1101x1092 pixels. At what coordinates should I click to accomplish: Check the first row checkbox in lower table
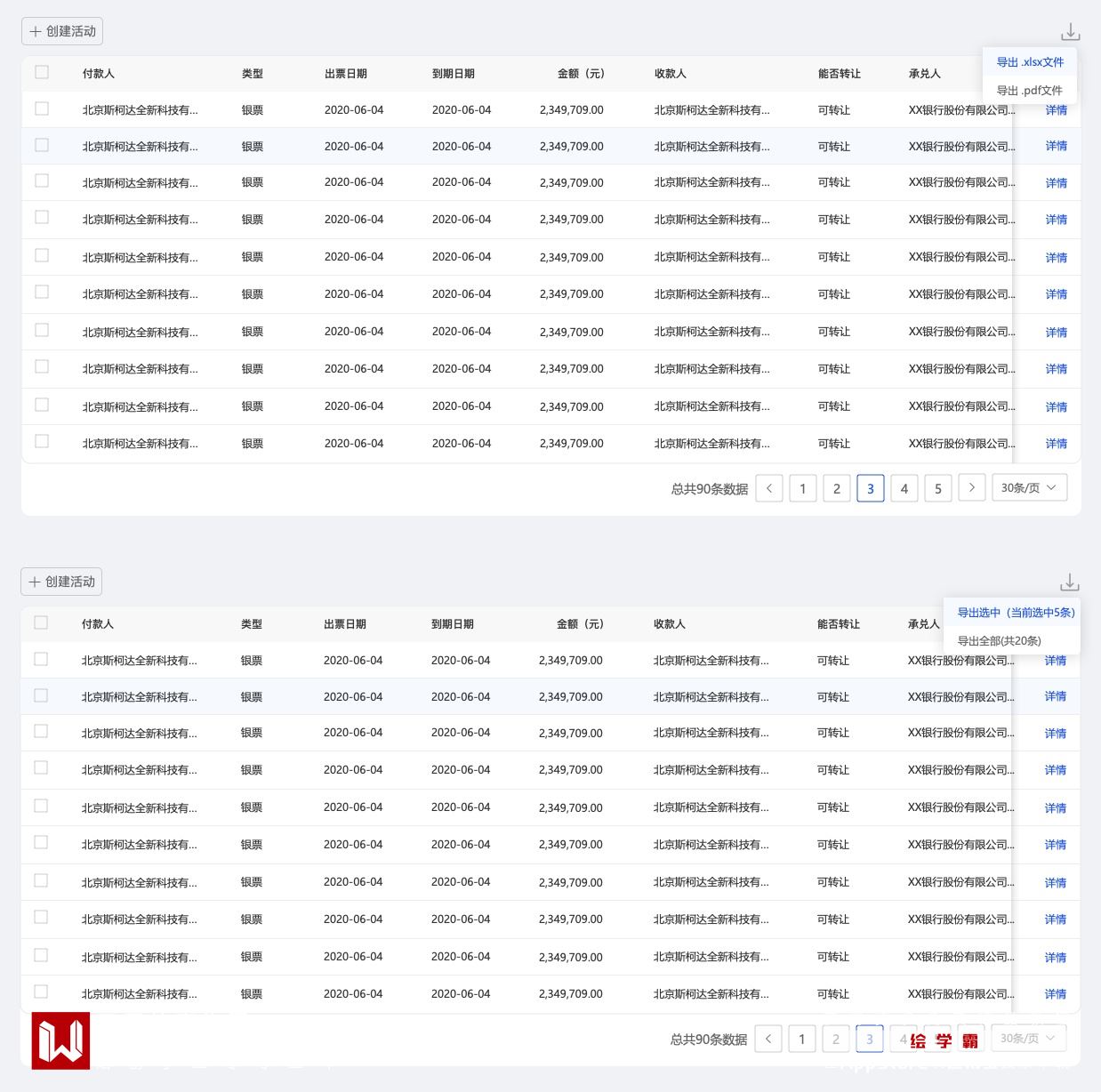[41, 659]
